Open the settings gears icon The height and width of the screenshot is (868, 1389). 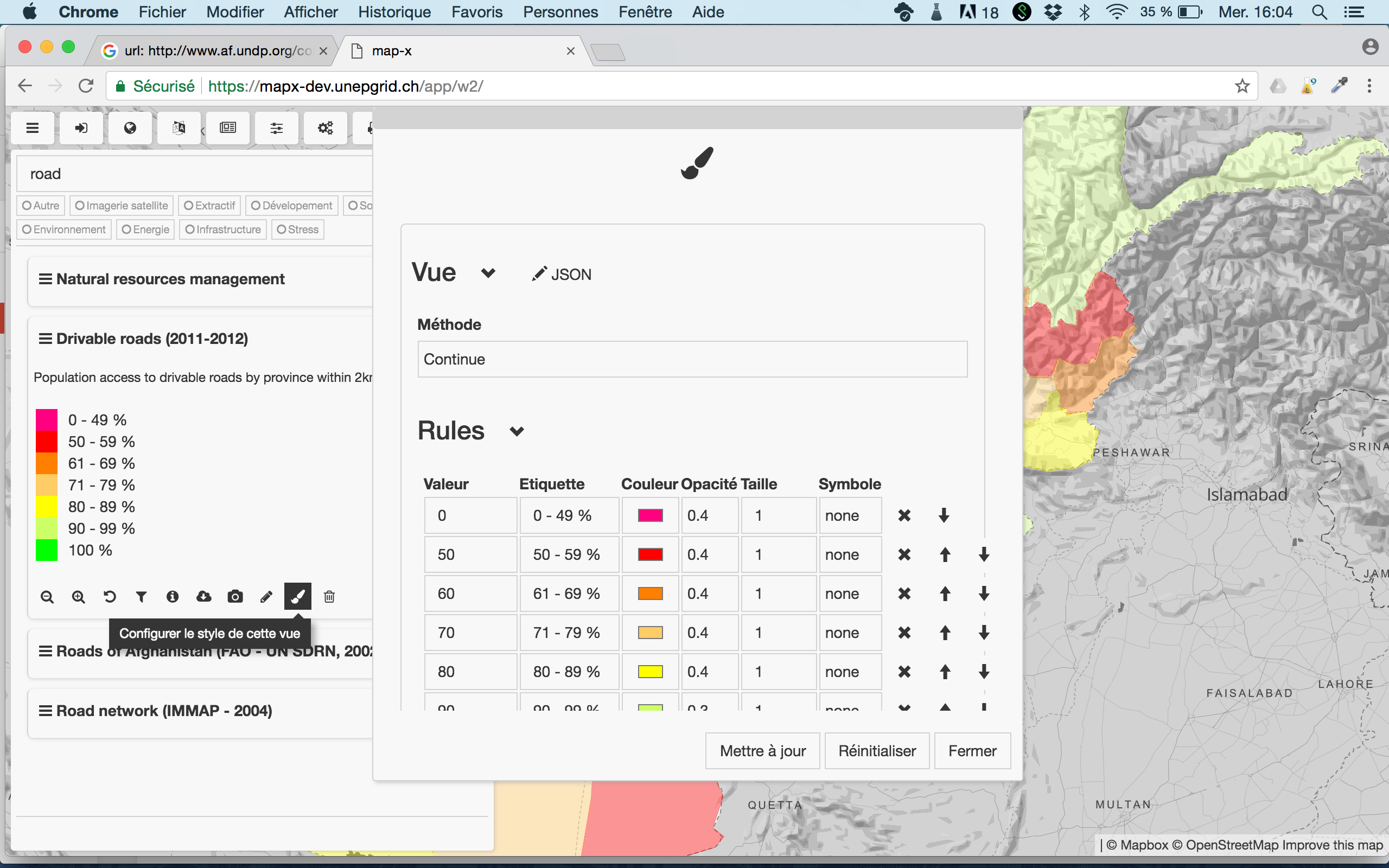(325, 128)
